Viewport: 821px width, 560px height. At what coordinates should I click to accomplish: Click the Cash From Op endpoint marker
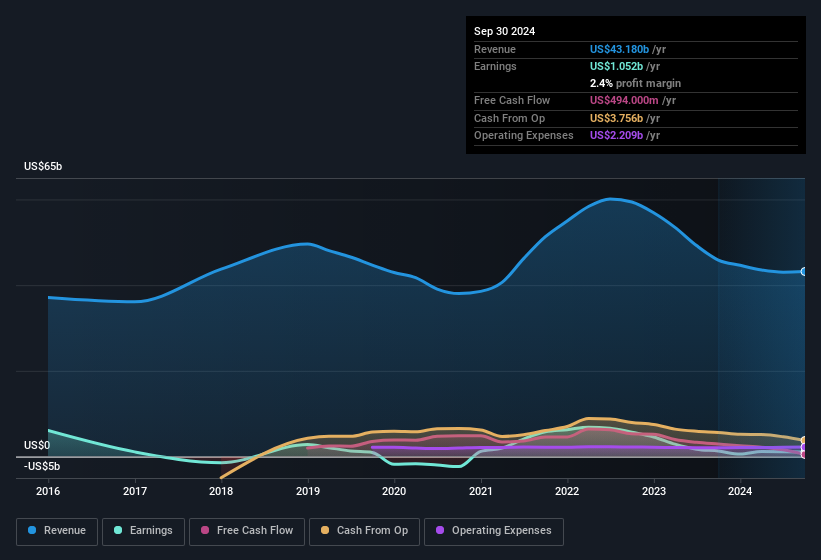[x=804, y=440]
